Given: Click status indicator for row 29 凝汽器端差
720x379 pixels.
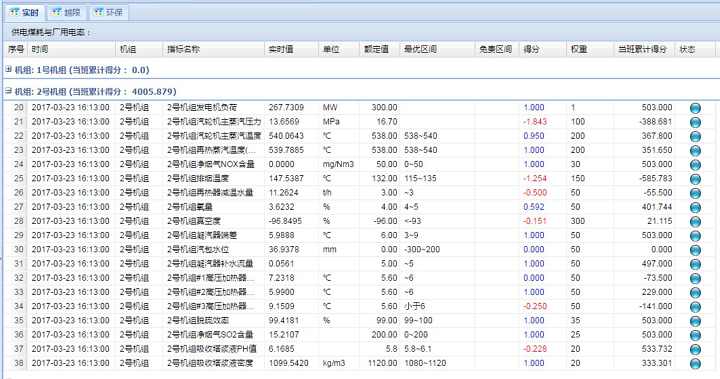Looking at the screenshot, I should [695, 236].
